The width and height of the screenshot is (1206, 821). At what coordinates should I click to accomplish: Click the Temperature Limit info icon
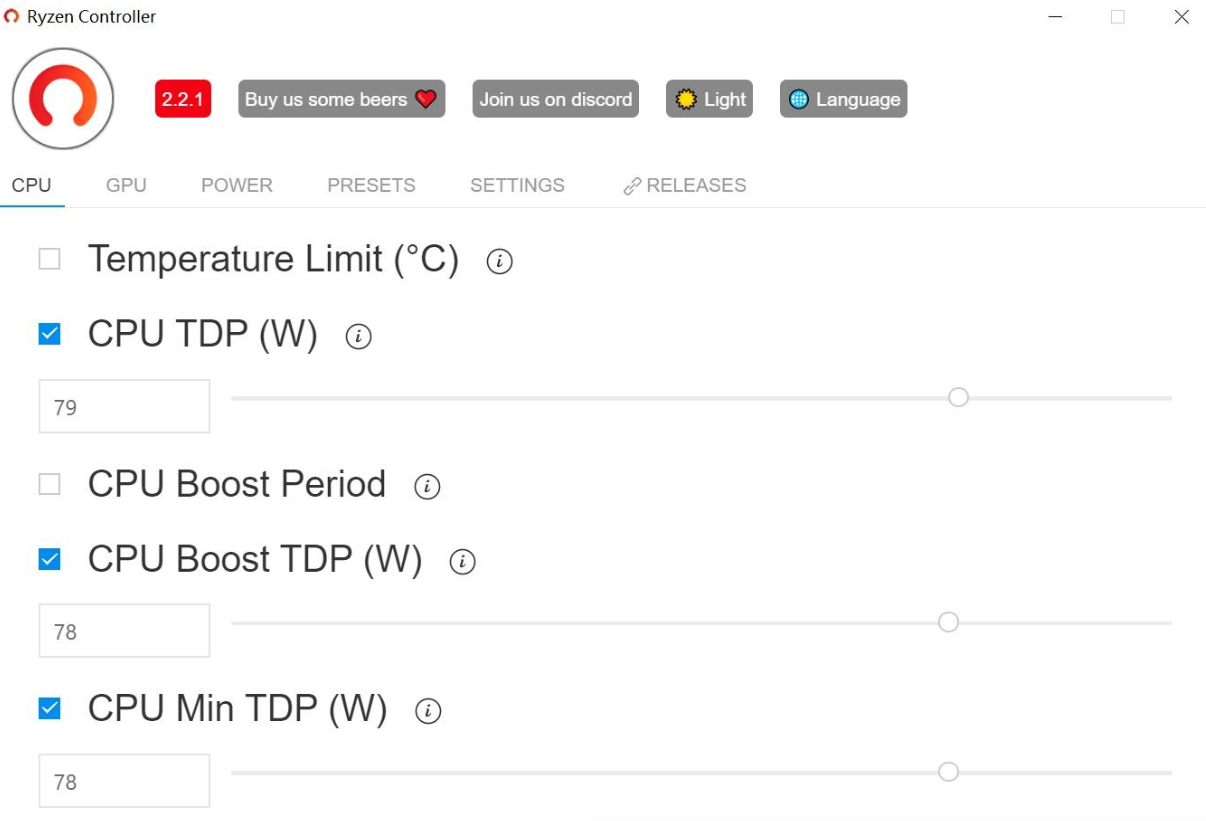click(x=499, y=262)
